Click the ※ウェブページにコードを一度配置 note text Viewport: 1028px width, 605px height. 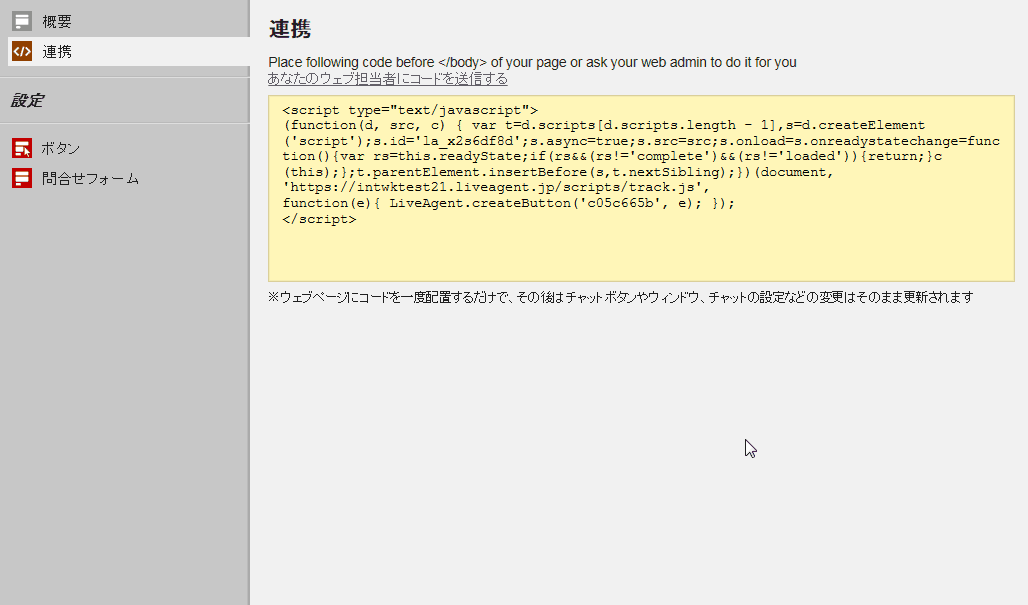point(621,298)
